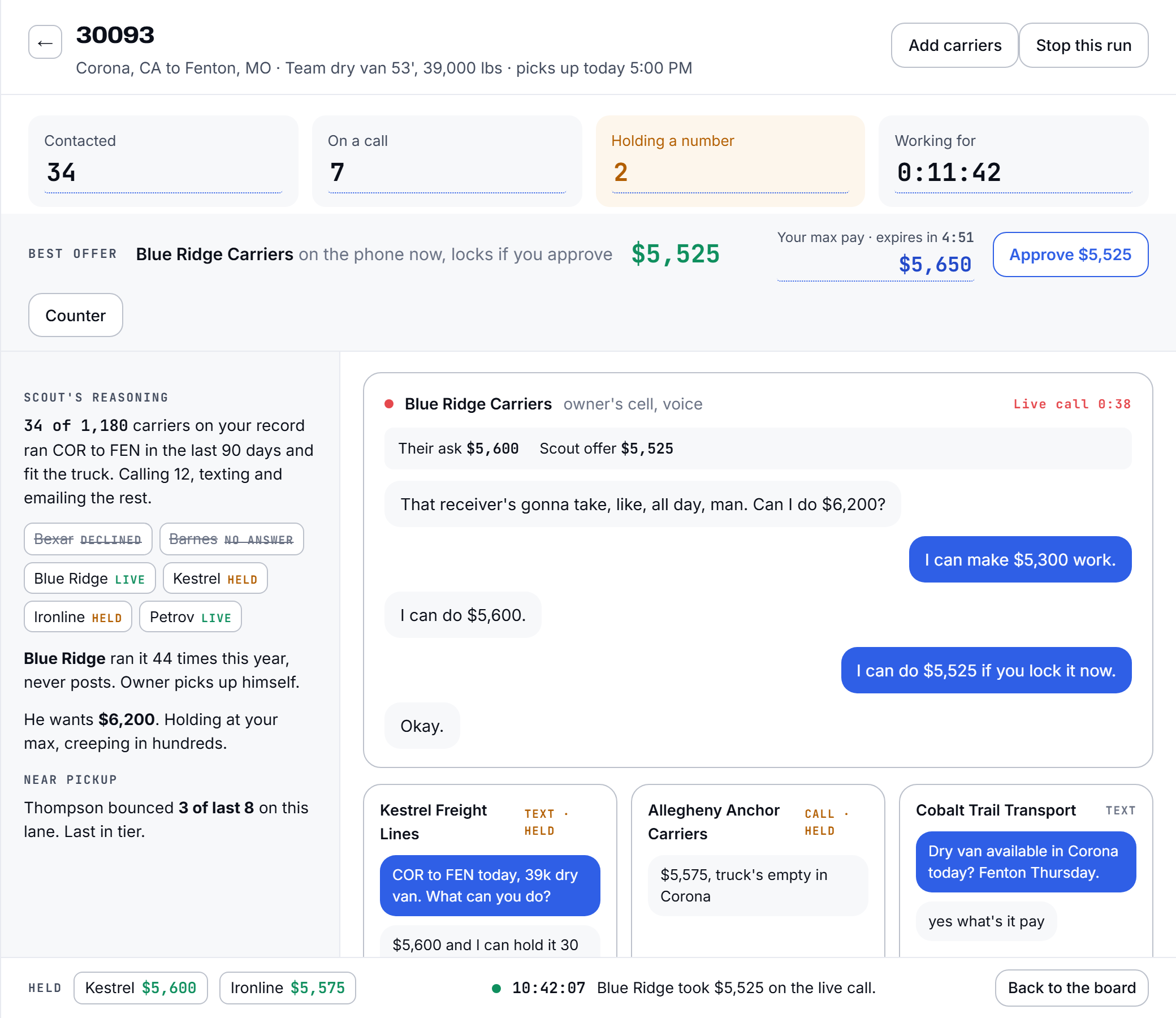The width and height of the screenshot is (1176, 1018).
Task: Select the Holding a number card
Action: (x=730, y=161)
